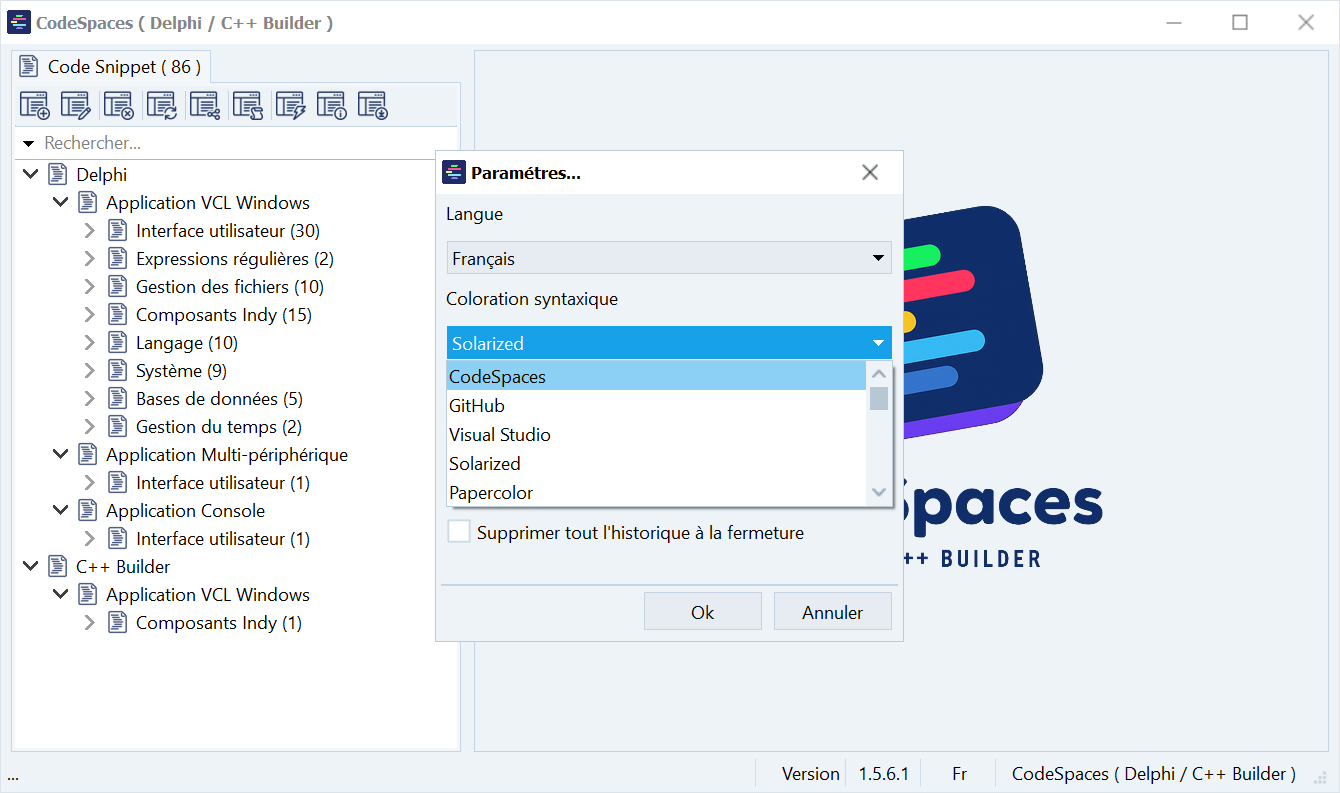Collapse the Delphi root tree node
Image resolution: width=1340 pixels, height=793 pixels.
click(30, 175)
